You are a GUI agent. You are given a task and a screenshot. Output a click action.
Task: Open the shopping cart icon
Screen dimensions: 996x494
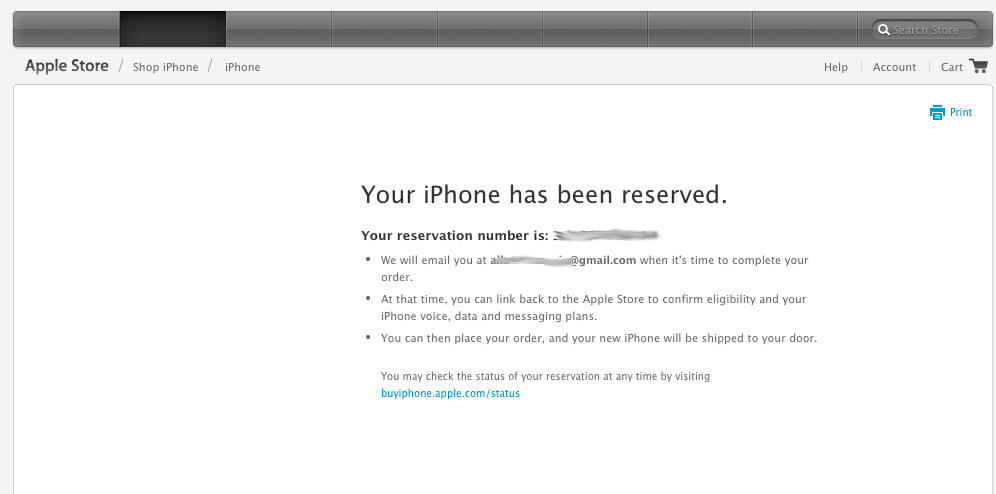click(978, 66)
